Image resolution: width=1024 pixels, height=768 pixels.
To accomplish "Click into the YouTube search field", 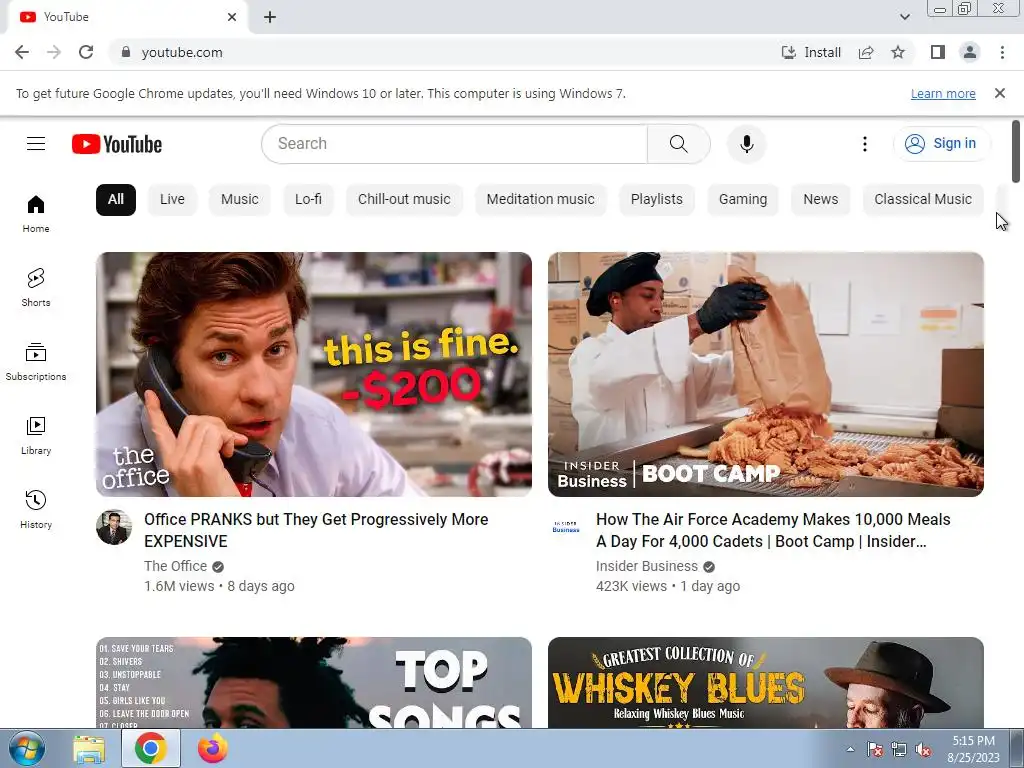I will pyautogui.click(x=455, y=144).
